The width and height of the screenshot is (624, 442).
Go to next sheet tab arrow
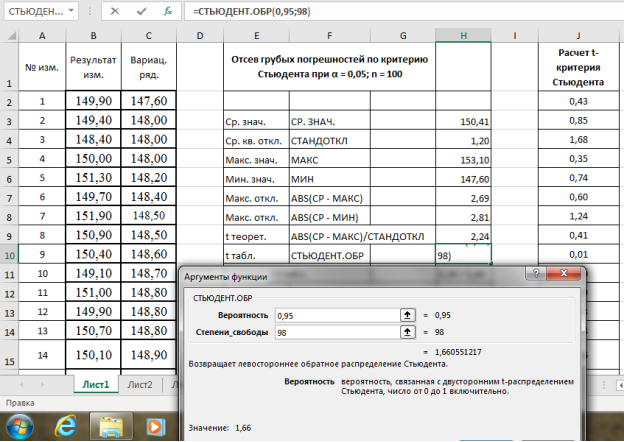click(x=42, y=385)
